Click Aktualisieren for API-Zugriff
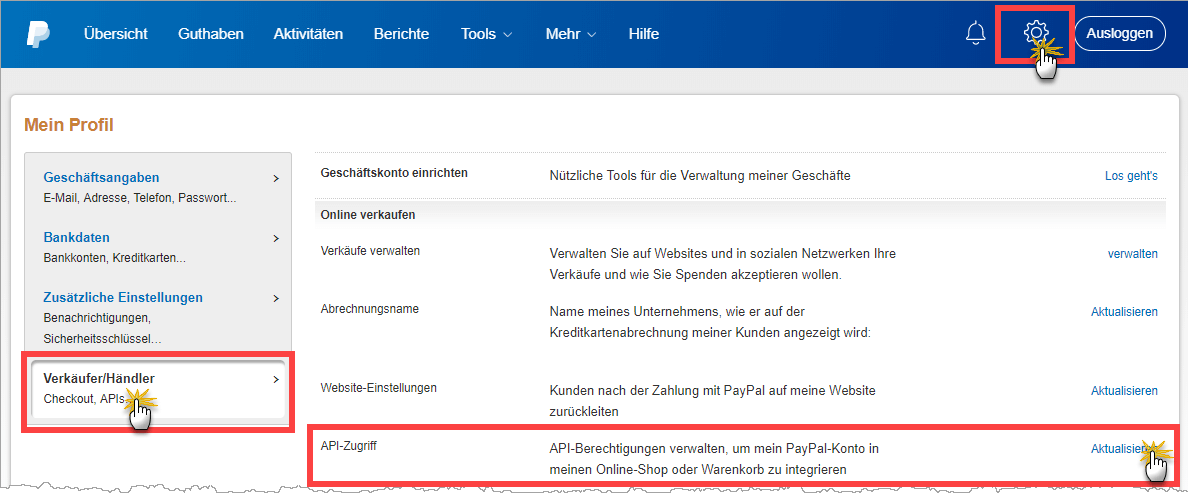This screenshot has width=1188, height=493. (1124, 449)
